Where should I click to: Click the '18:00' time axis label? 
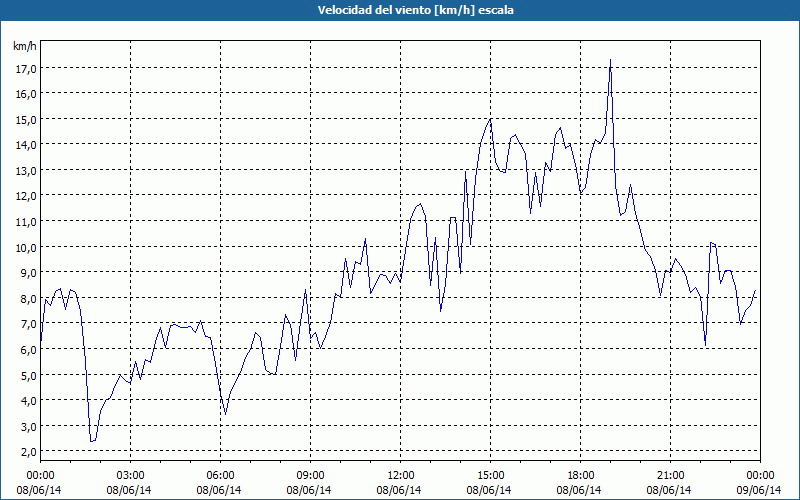tap(581, 476)
